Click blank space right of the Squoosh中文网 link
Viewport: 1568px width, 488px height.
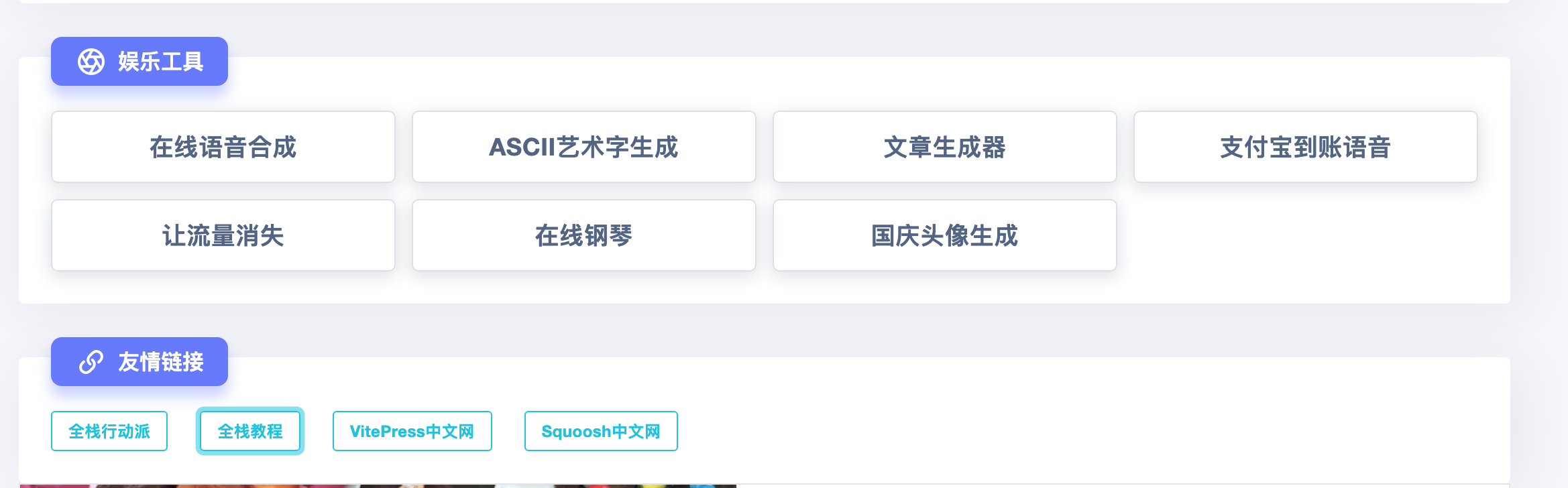(x=1006, y=431)
